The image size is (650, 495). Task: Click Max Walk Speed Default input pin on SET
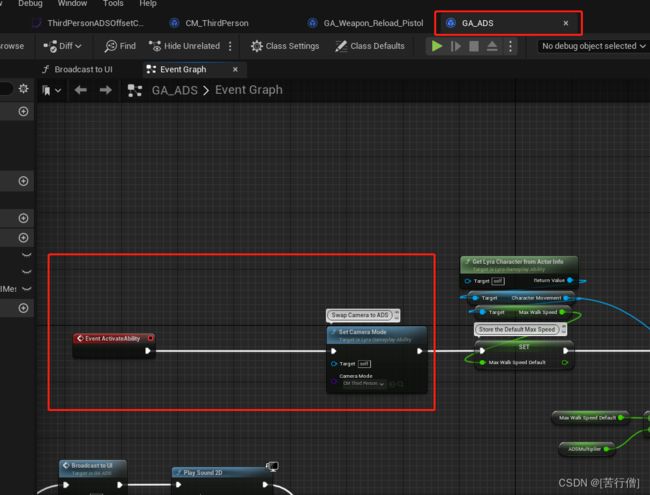click(x=482, y=362)
